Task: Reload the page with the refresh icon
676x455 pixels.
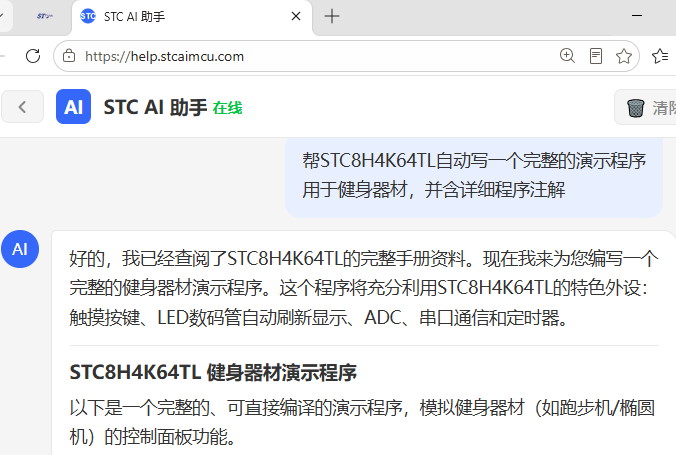Action: pos(33,56)
